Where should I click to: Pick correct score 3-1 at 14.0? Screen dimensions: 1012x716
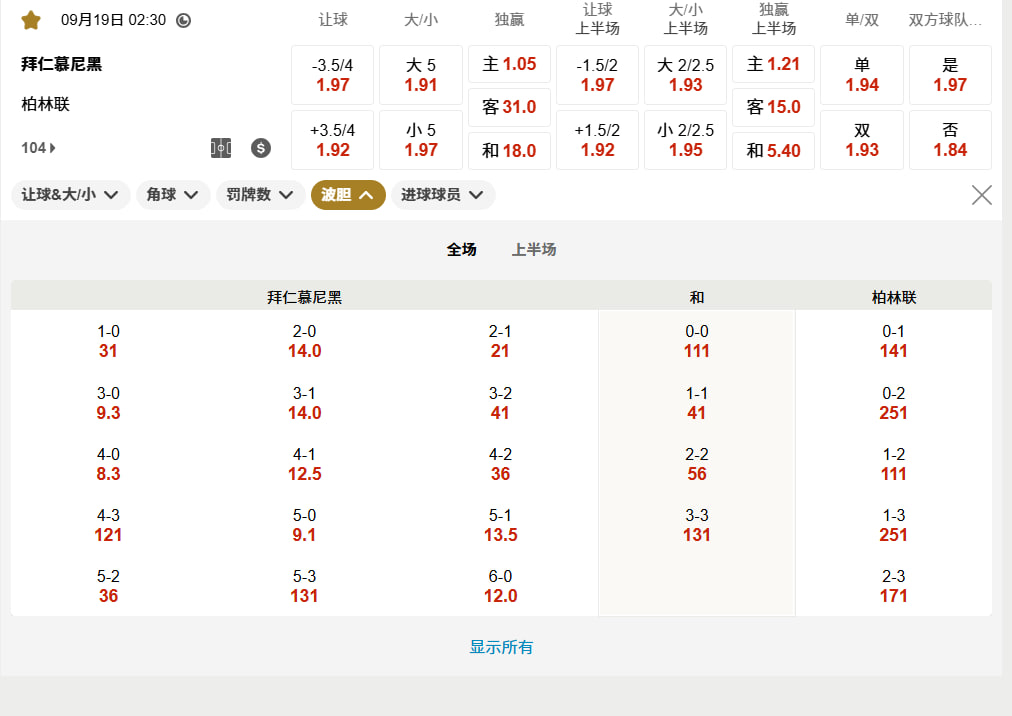(x=305, y=403)
